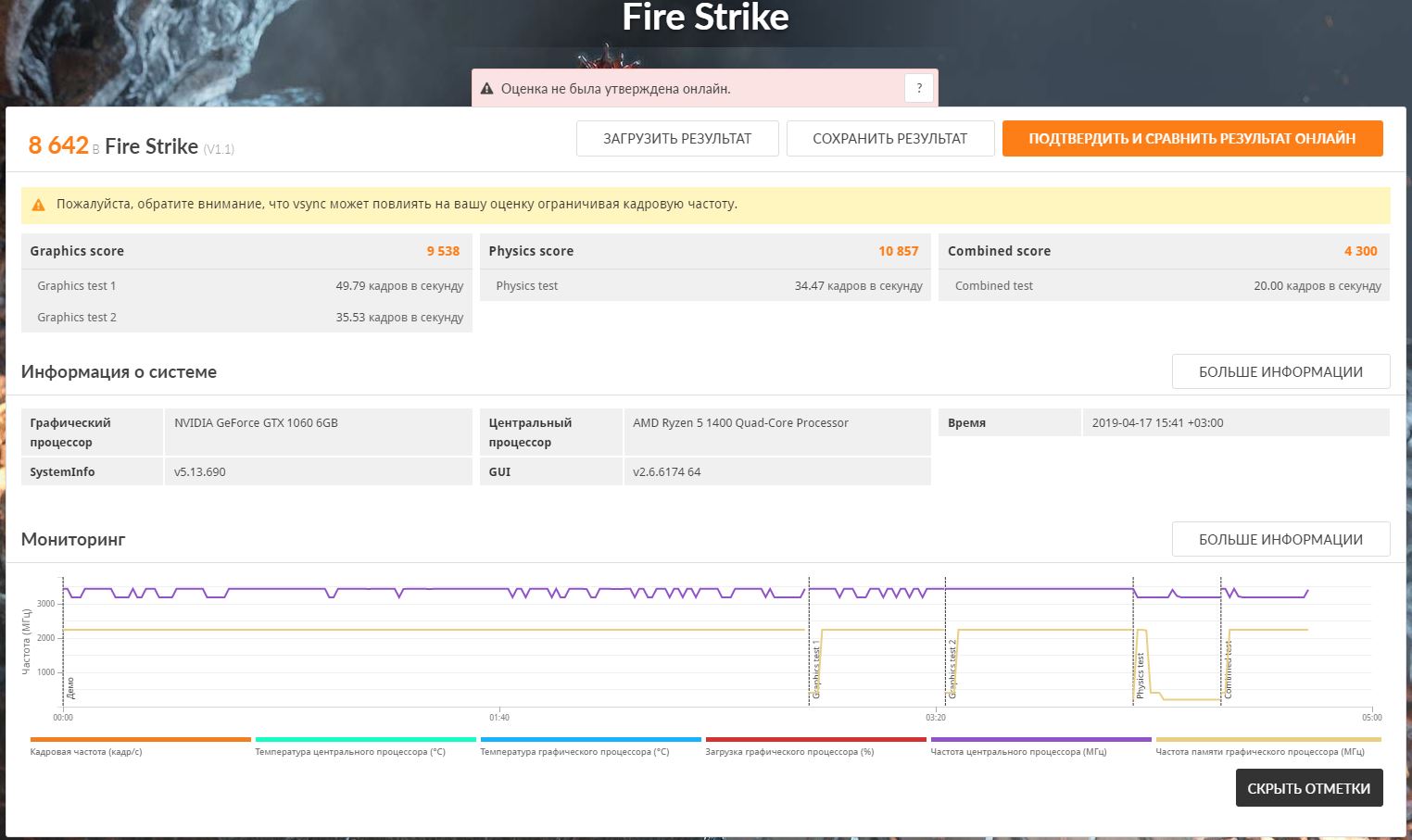Click the version label (V1.1)
Screen dimensions: 1412x840
219,149
